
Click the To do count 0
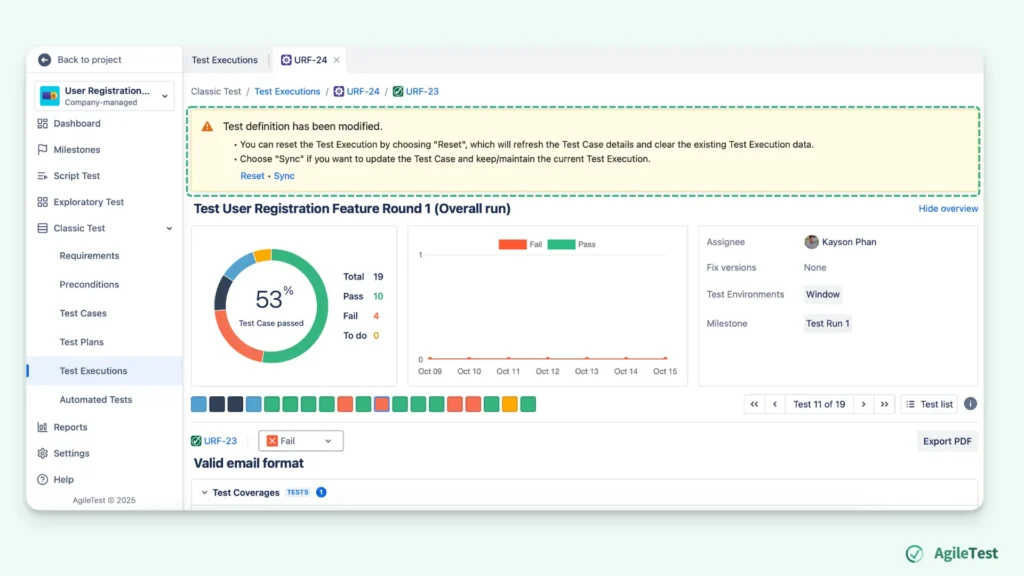376,336
